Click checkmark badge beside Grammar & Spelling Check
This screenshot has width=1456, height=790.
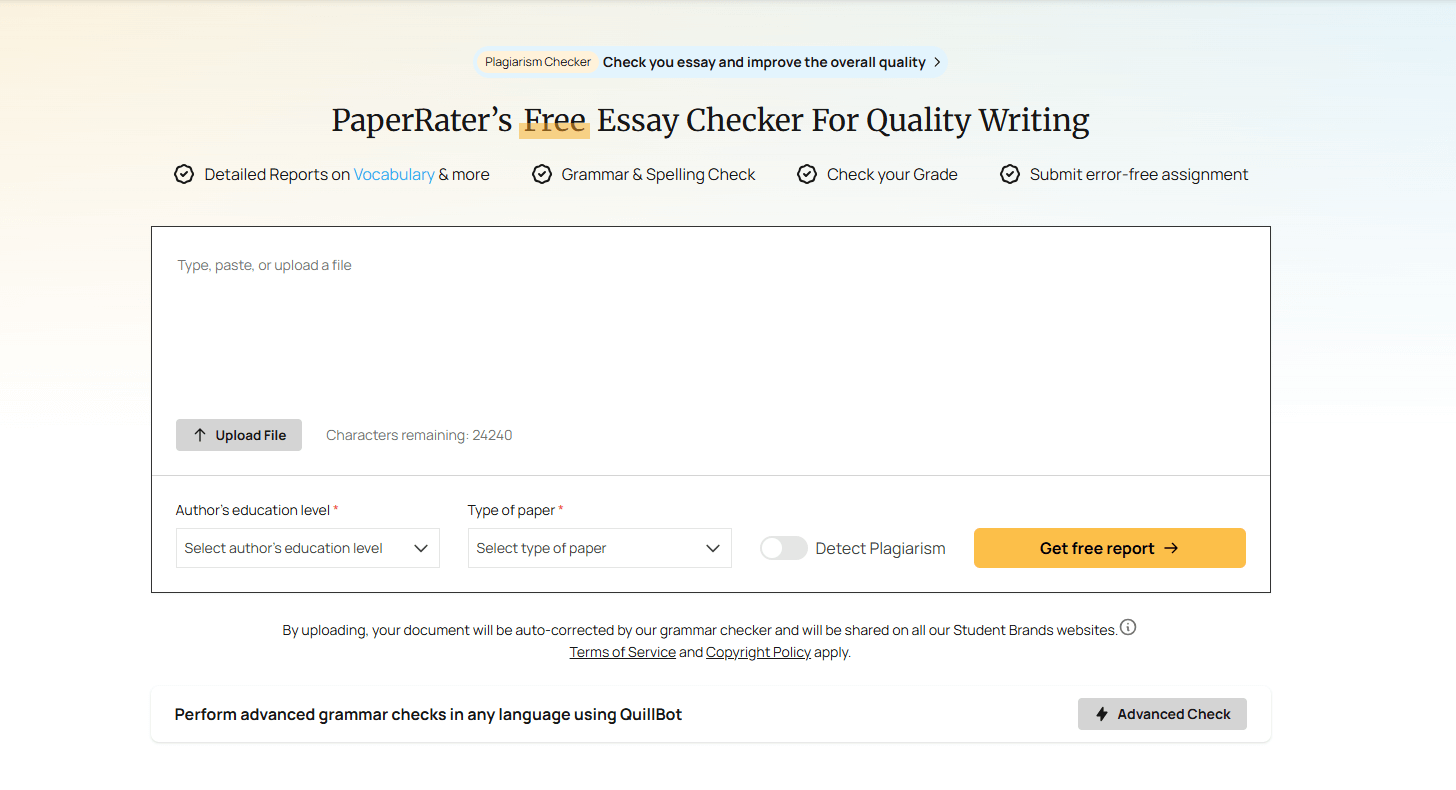coord(541,175)
